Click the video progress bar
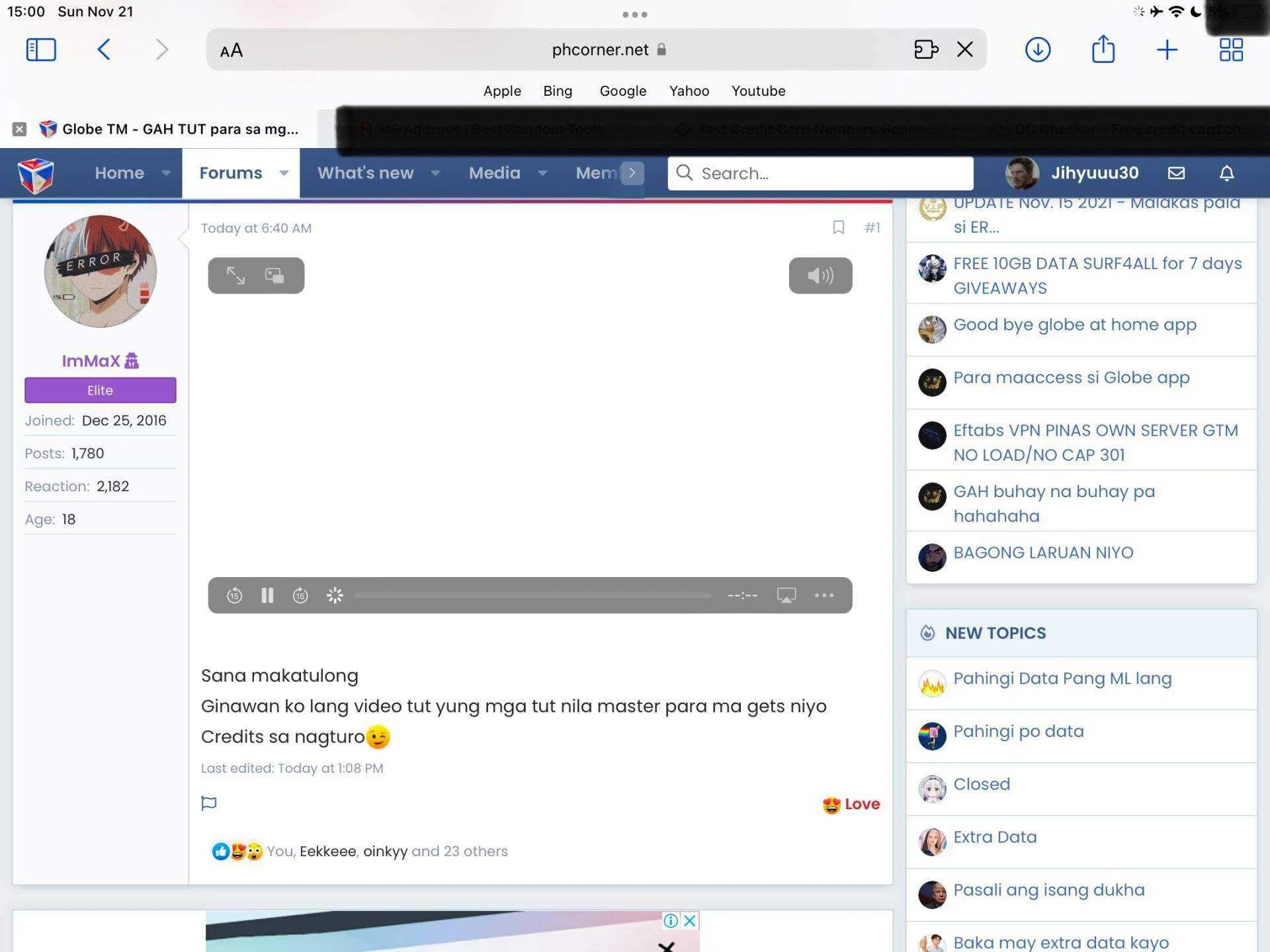The image size is (1270, 952). [x=532, y=596]
